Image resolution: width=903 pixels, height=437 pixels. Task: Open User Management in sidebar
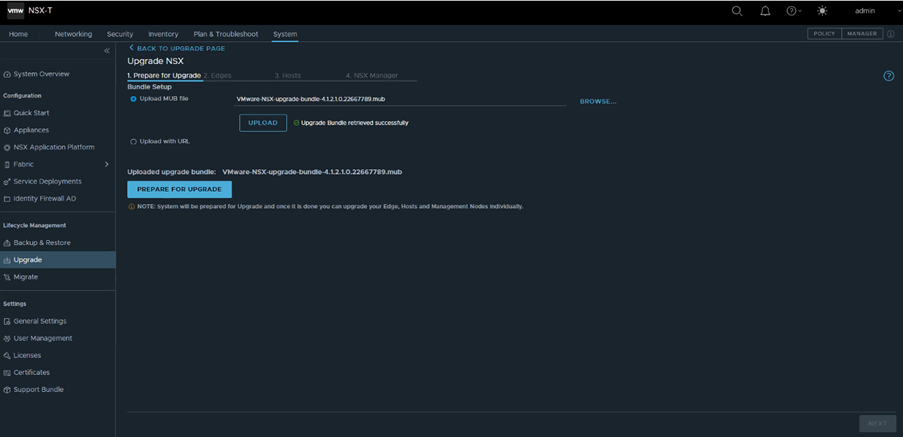(x=43, y=339)
